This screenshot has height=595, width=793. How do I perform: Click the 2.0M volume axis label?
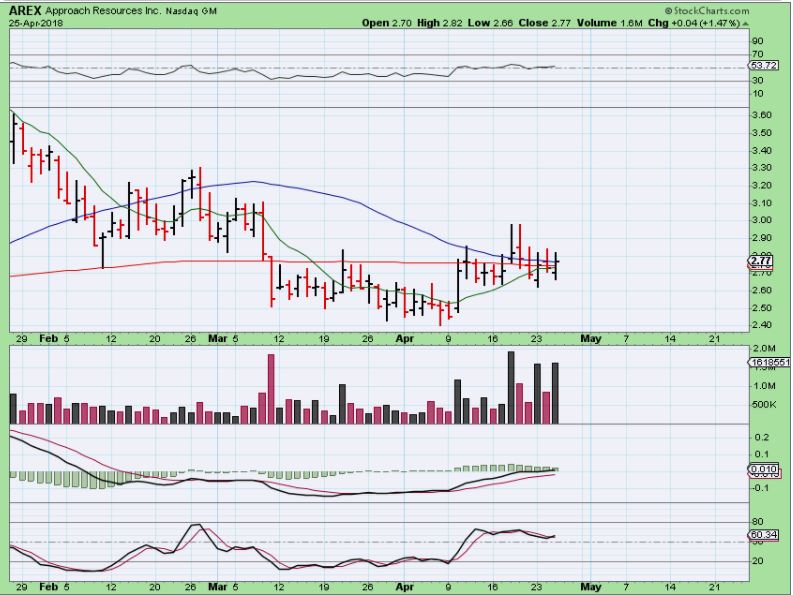click(x=764, y=349)
